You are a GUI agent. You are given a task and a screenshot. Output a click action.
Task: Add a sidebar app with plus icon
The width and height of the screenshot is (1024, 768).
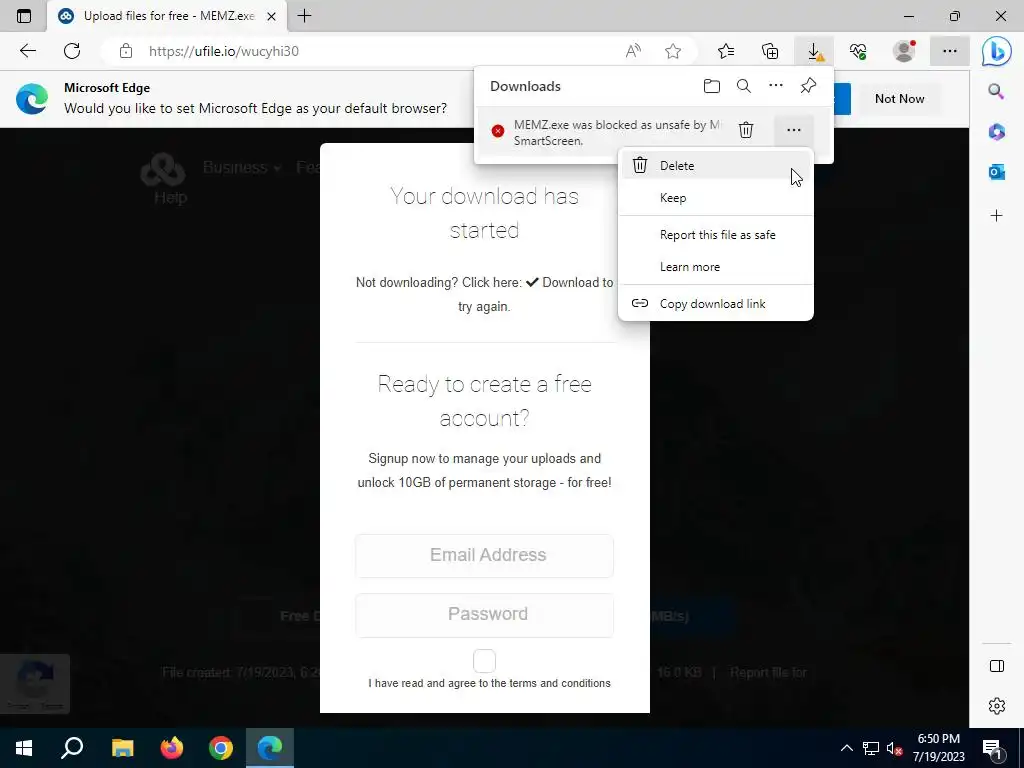pyautogui.click(x=996, y=216)
